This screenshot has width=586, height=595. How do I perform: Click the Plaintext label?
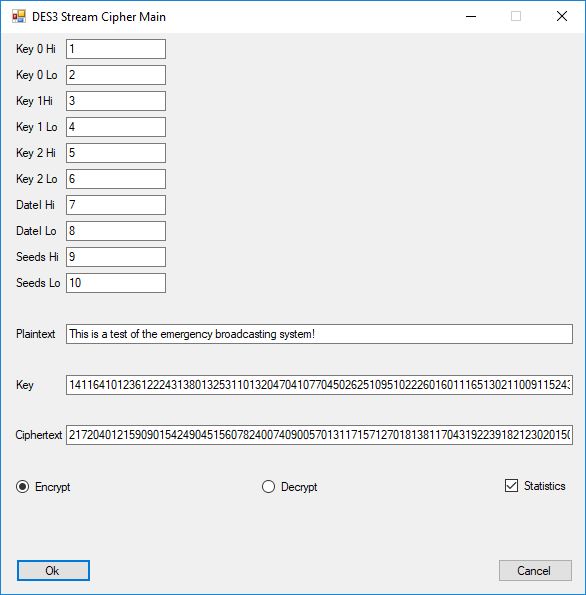[x=35, y=334]
